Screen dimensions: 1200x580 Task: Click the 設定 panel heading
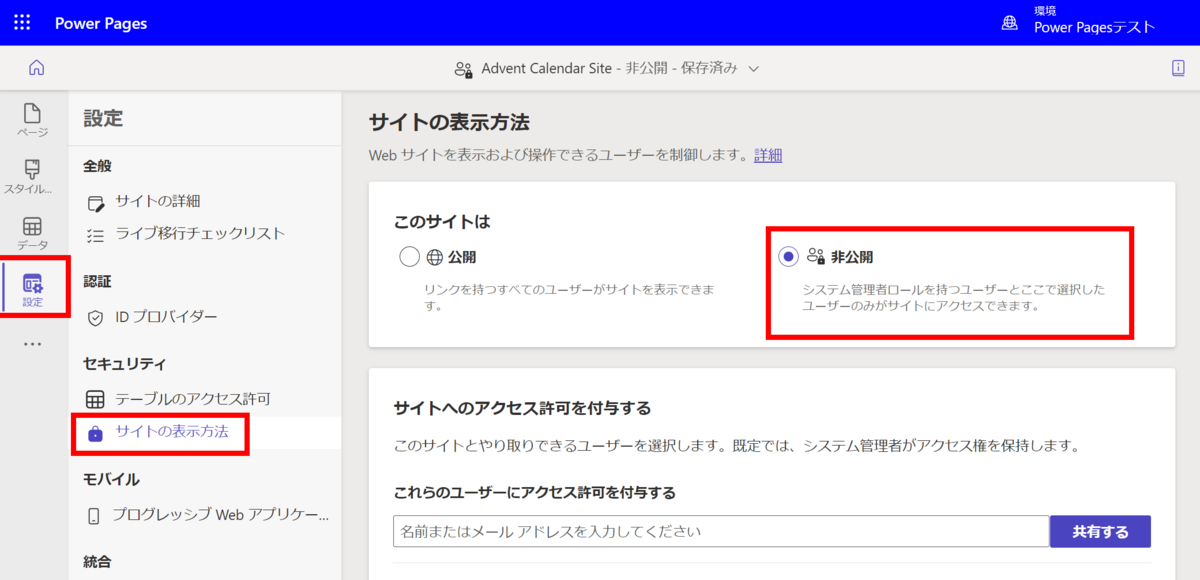[103, 118]
